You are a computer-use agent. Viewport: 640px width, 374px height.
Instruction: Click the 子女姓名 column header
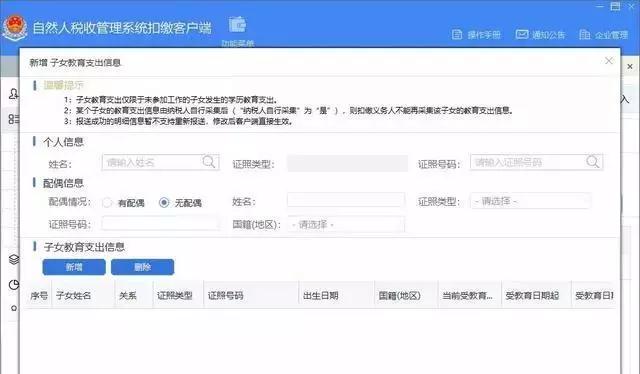tap(83, 295)
